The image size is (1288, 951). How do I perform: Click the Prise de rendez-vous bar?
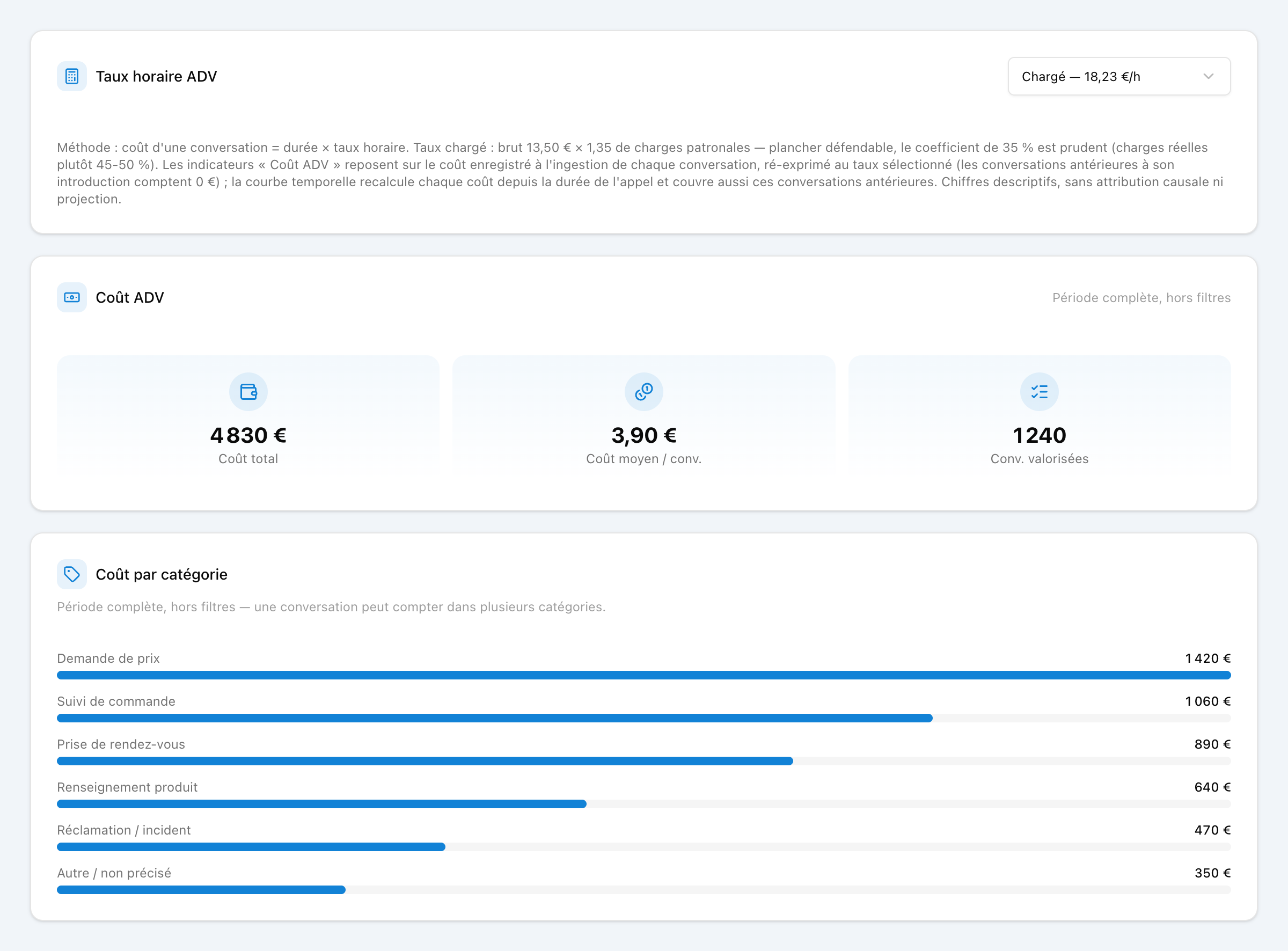643,761
